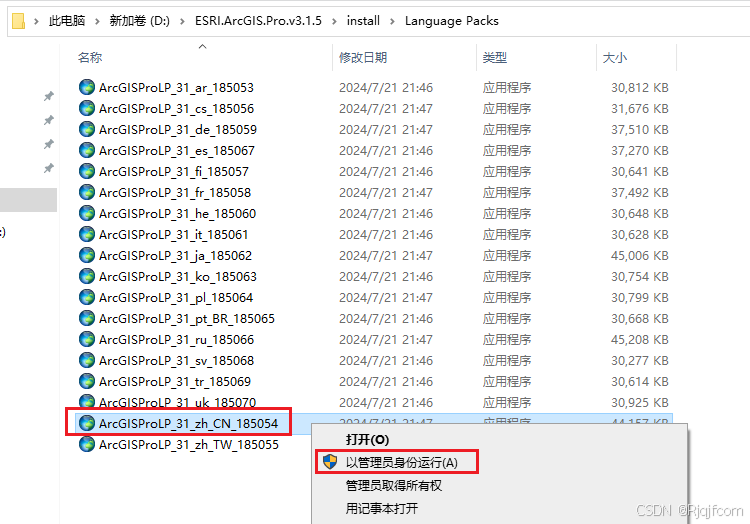The image size is (750, 524).
Task: Go to install breadcrumb folder
Action: point(363,21)
